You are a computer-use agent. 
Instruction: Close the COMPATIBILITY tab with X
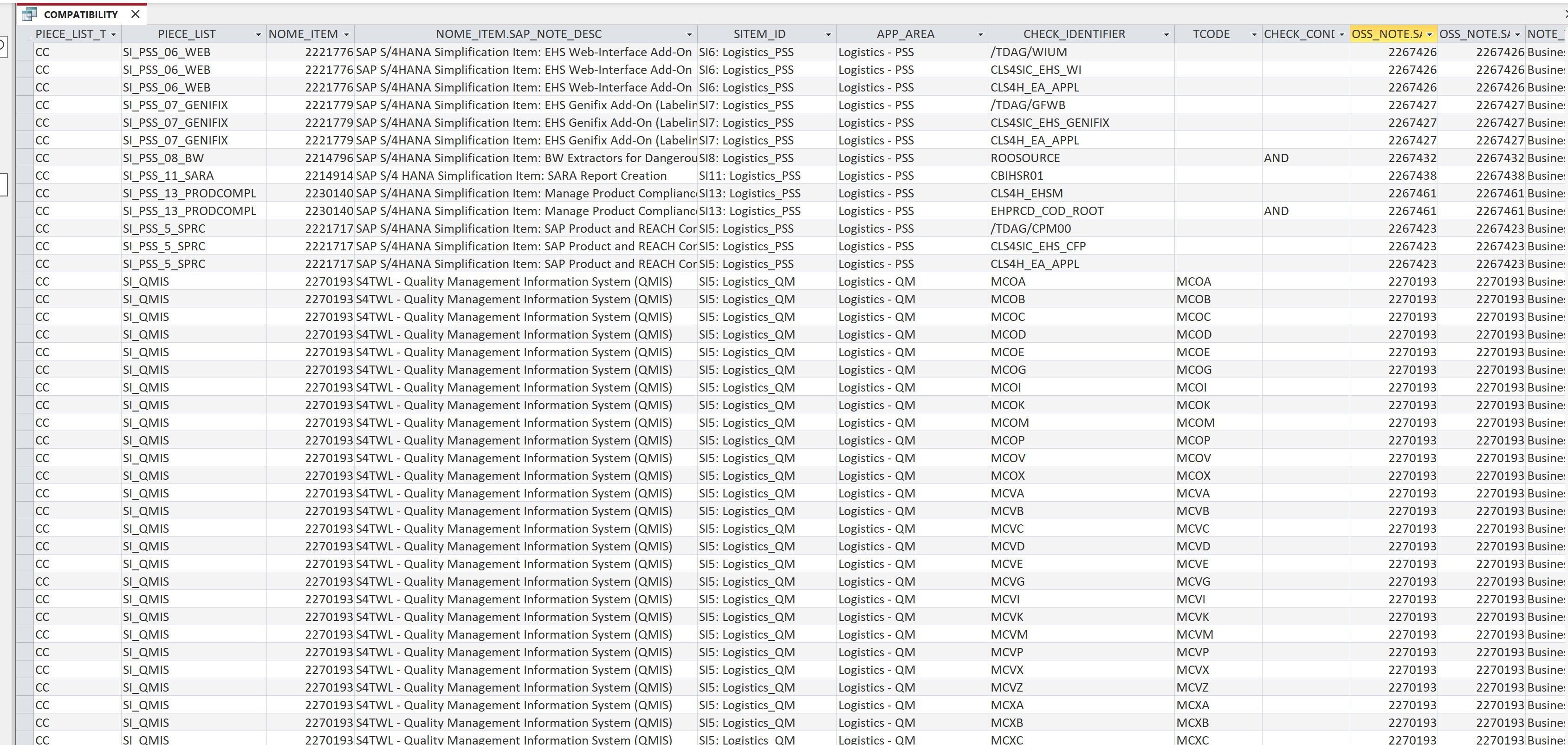(135, 14)
